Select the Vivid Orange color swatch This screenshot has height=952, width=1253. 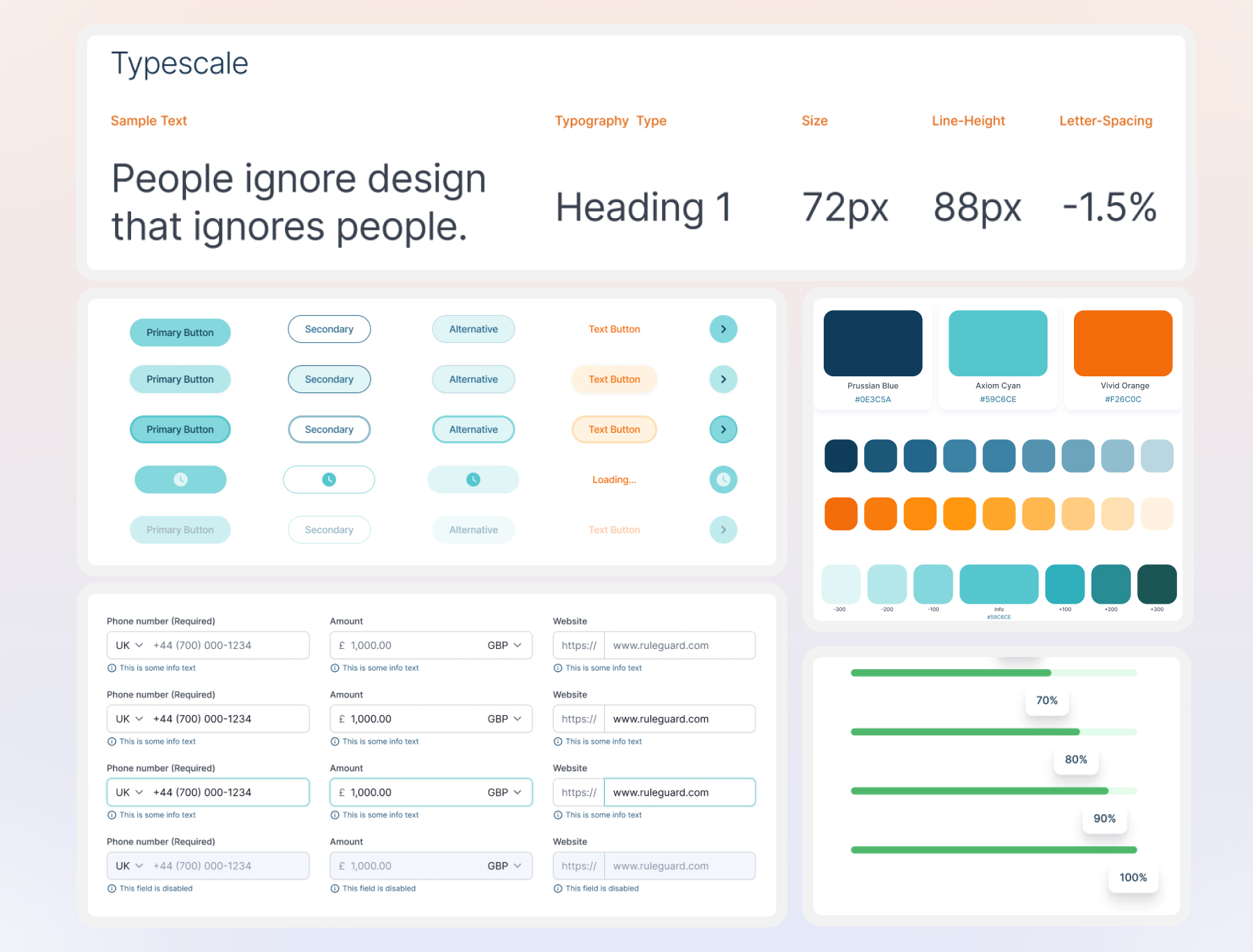coord(1123,343)
